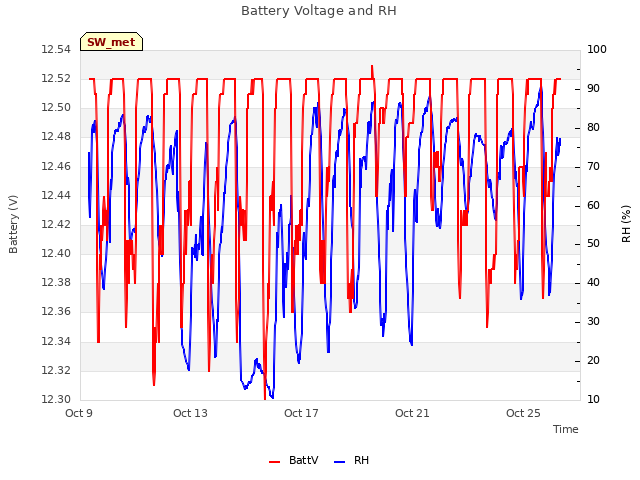Click the 12.46 battery axis value

point(56,166)
